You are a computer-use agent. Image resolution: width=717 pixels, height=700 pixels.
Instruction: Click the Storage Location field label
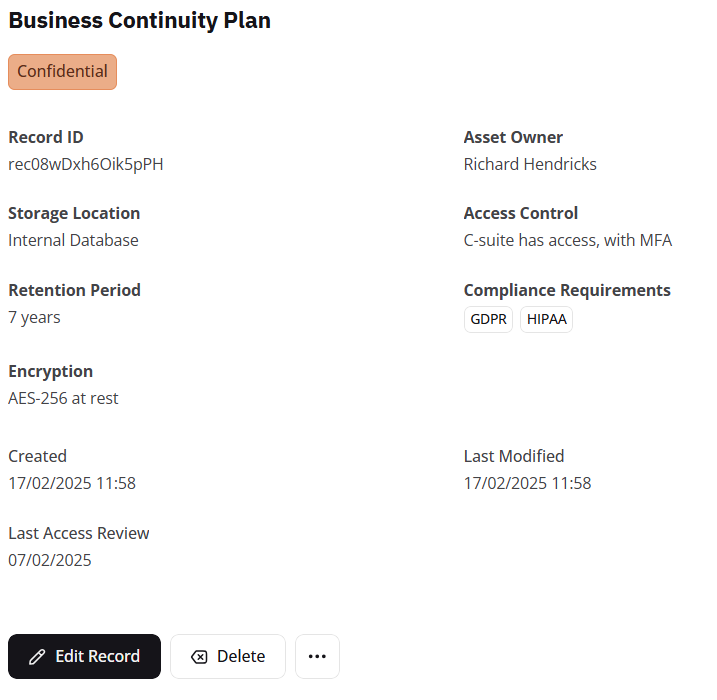pos(74,213)
